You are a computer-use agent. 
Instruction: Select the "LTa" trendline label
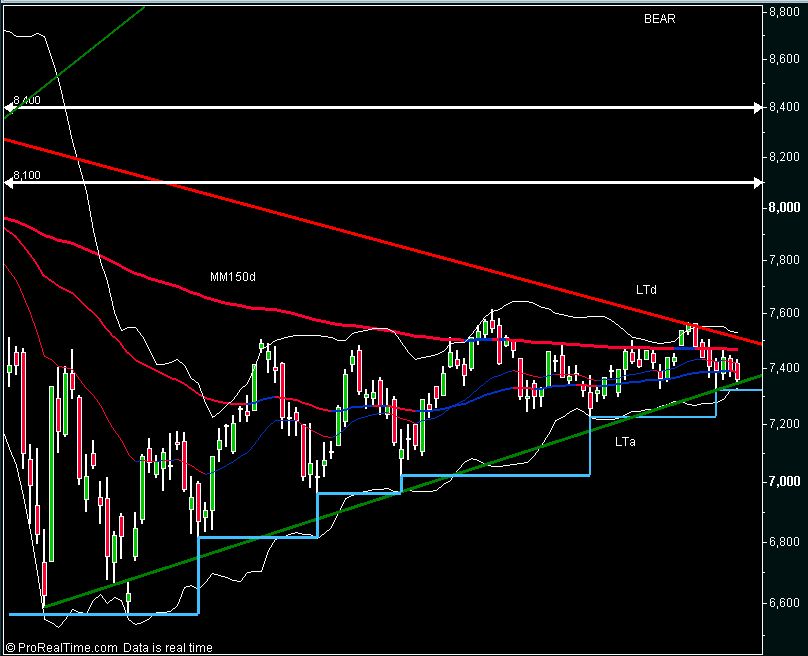pos(625,442)
